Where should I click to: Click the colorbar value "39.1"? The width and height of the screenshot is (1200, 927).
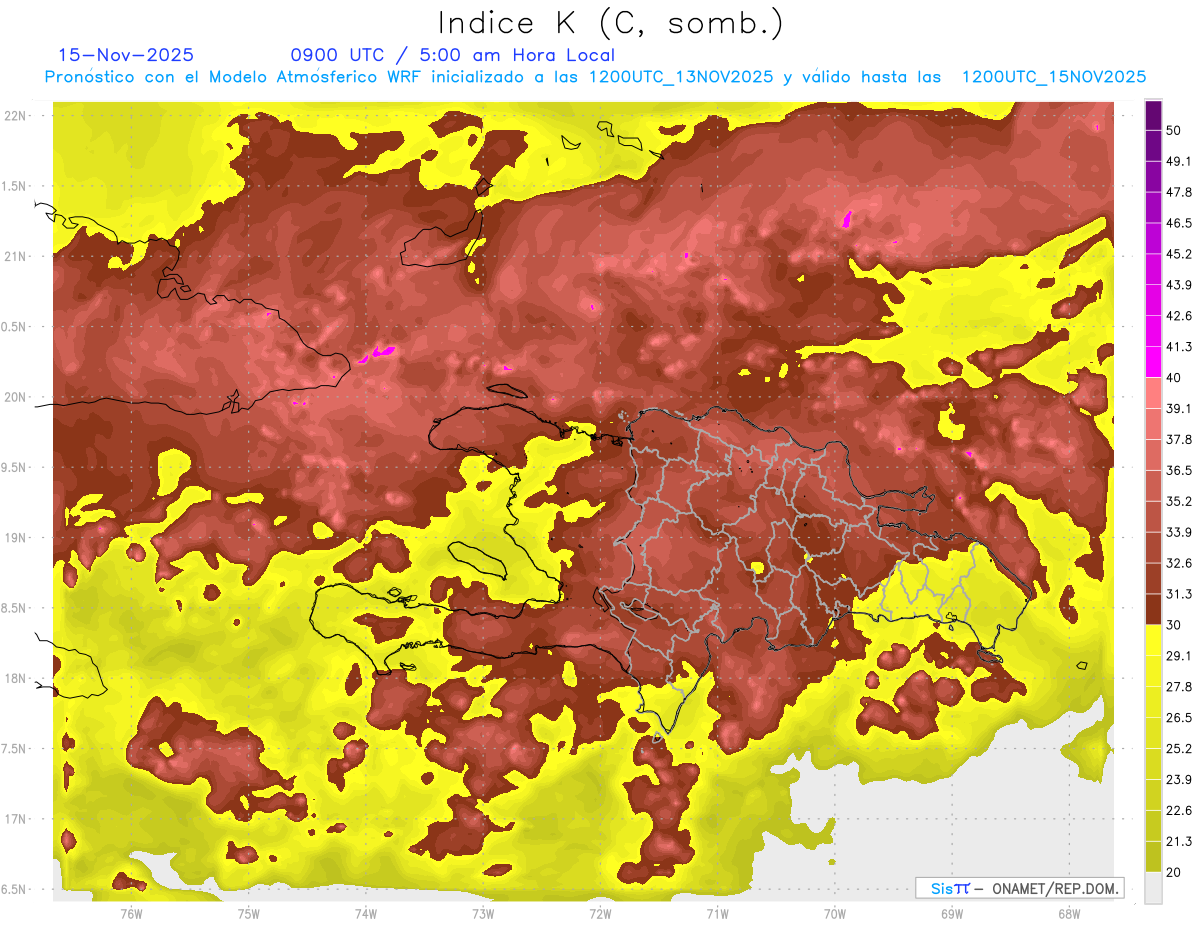click(1179, 408)
